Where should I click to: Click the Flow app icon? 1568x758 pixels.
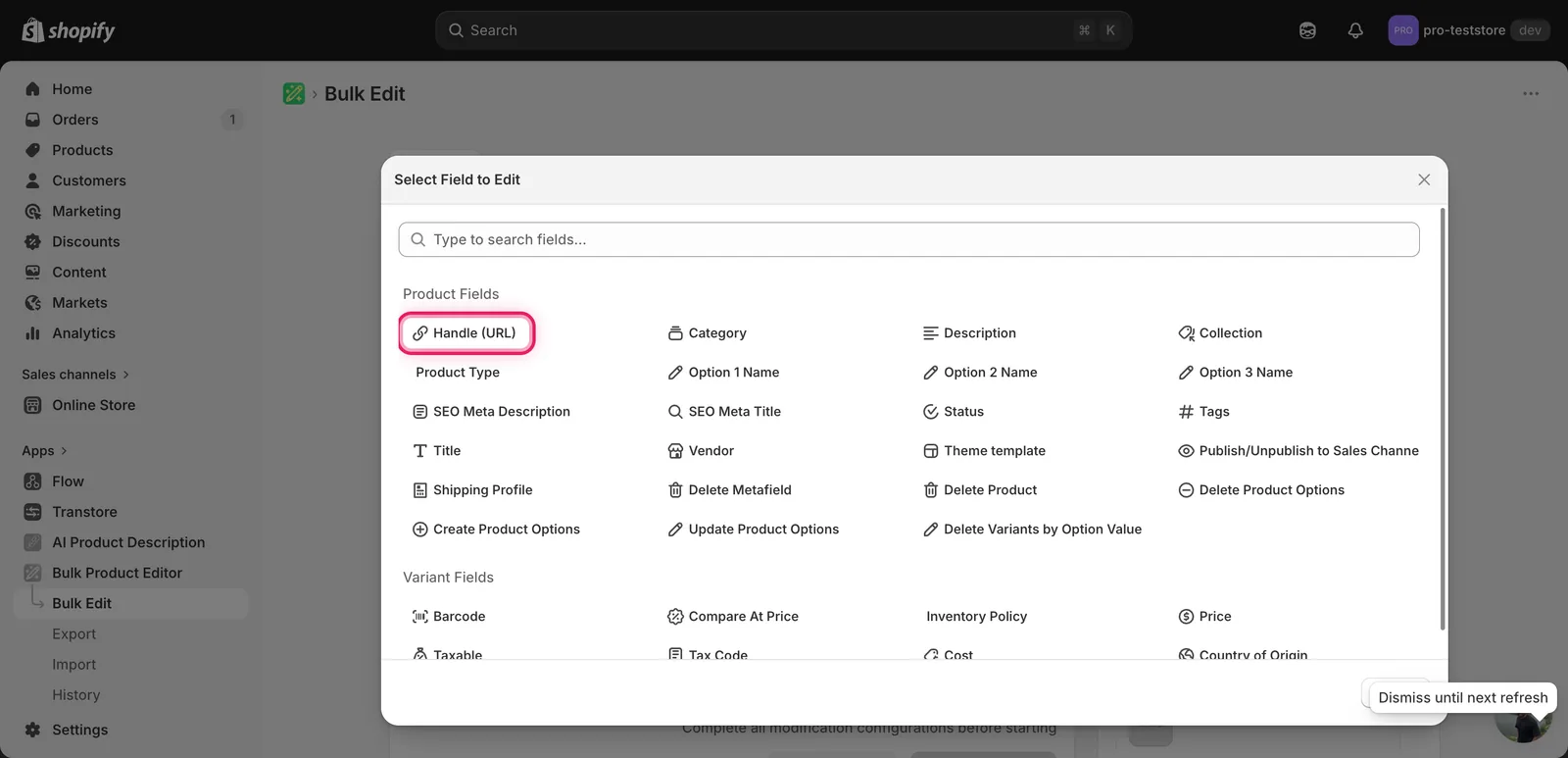(x=32, y=481)
